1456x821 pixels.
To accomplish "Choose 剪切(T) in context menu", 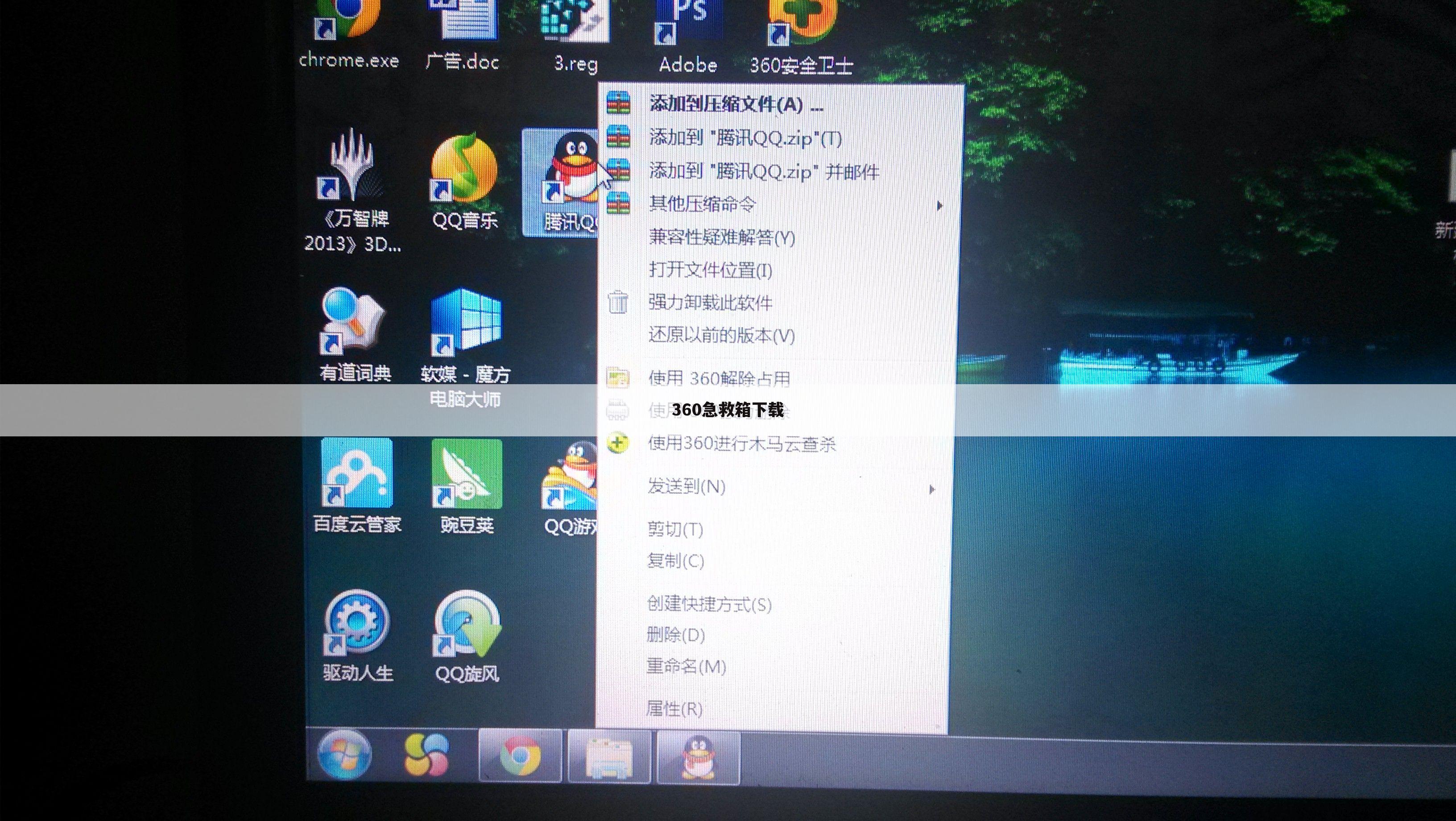I will (774, 529).
